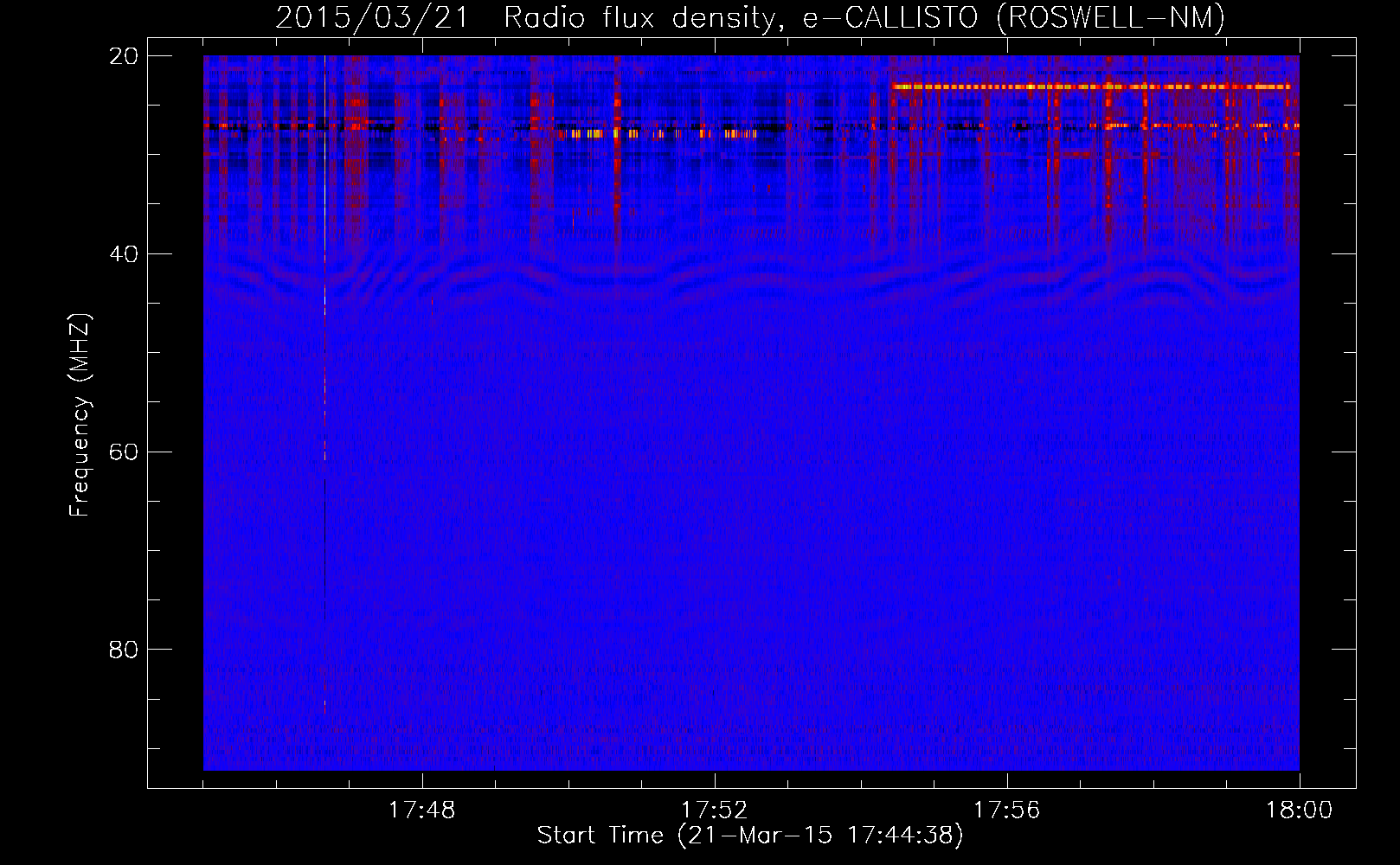The height and width of the screenshot is (865, 1400).
Task: Click the frequency tick label '40'
Action: (124, 254)
